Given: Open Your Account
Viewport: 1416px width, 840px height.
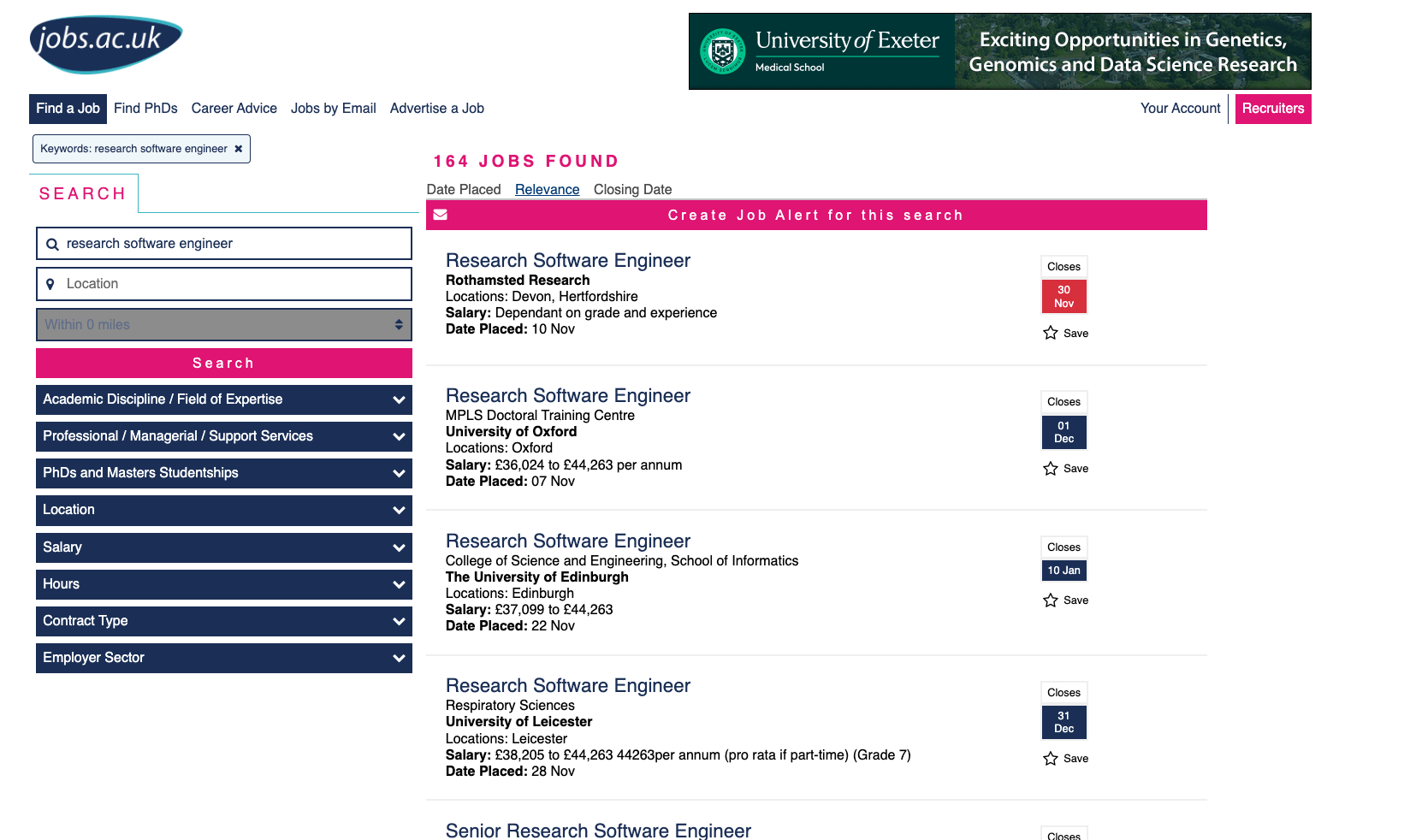Looking at the screenshot, I should click(x=1181, y=109).
